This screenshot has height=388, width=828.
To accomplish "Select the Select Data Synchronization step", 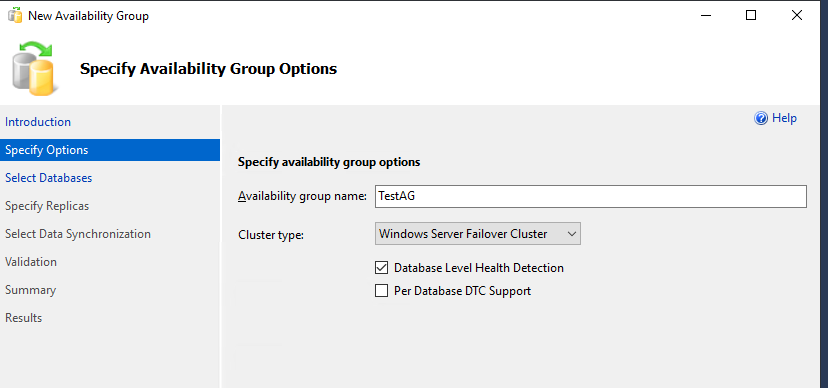I will pyautogui.click(x=78, y=234).
